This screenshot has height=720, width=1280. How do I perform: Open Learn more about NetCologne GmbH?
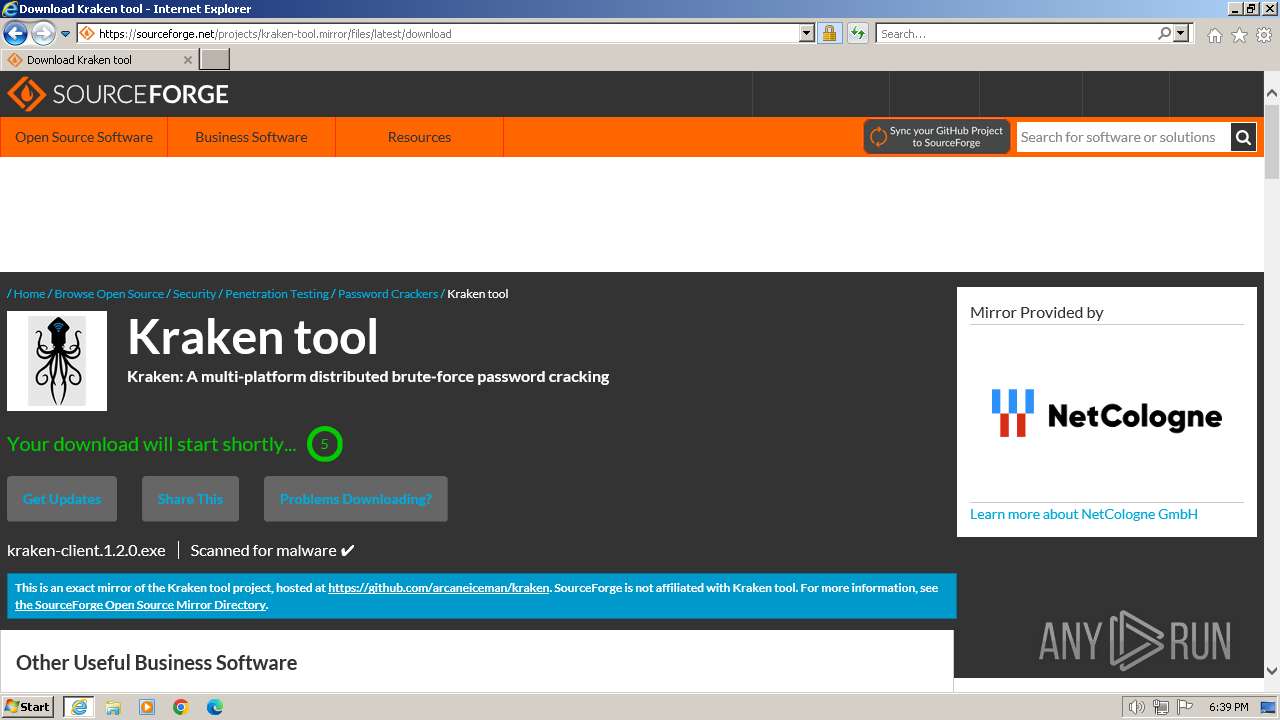tap(1084, 514)
